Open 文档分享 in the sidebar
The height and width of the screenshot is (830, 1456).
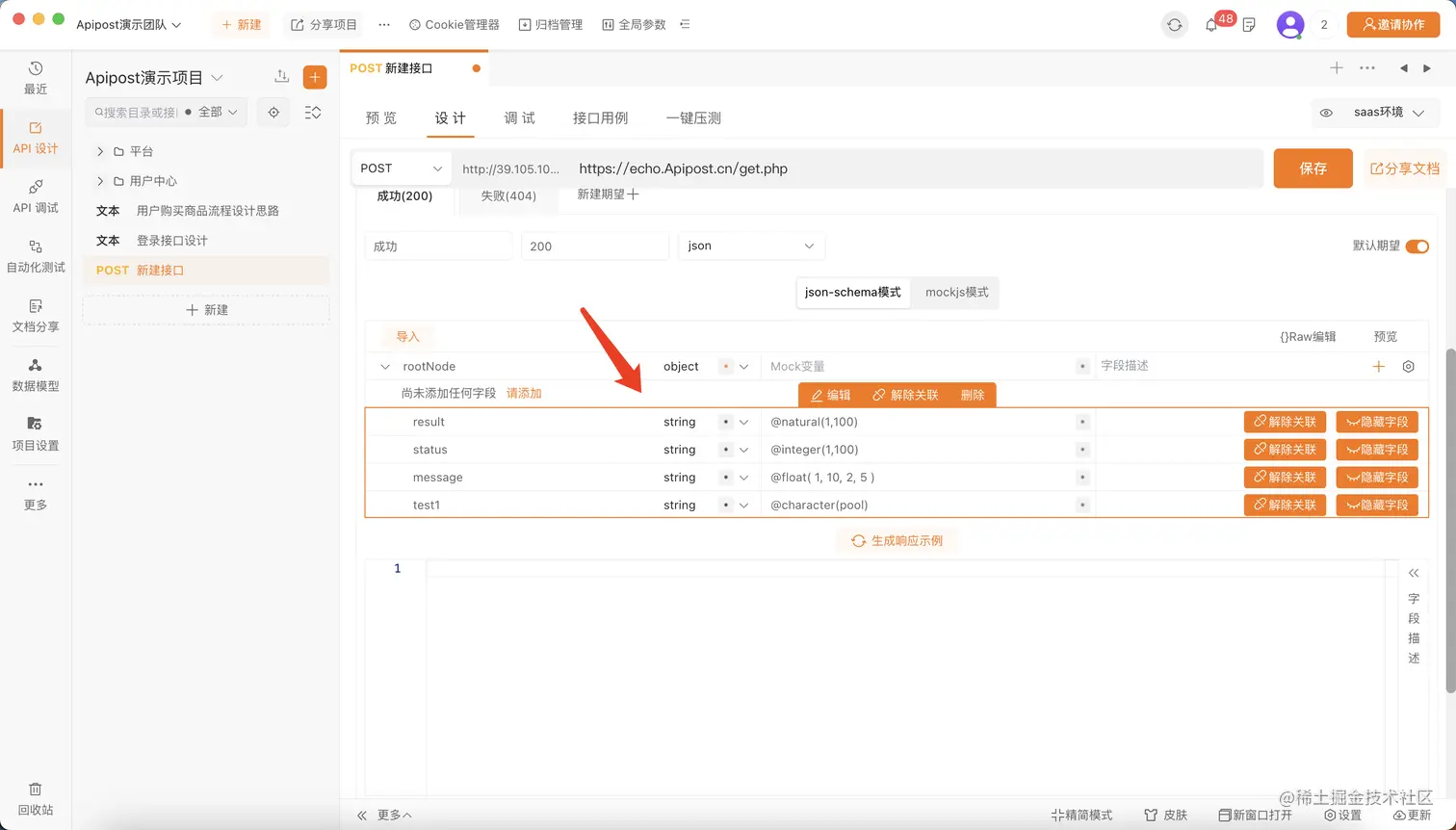[x=36, y=316]
